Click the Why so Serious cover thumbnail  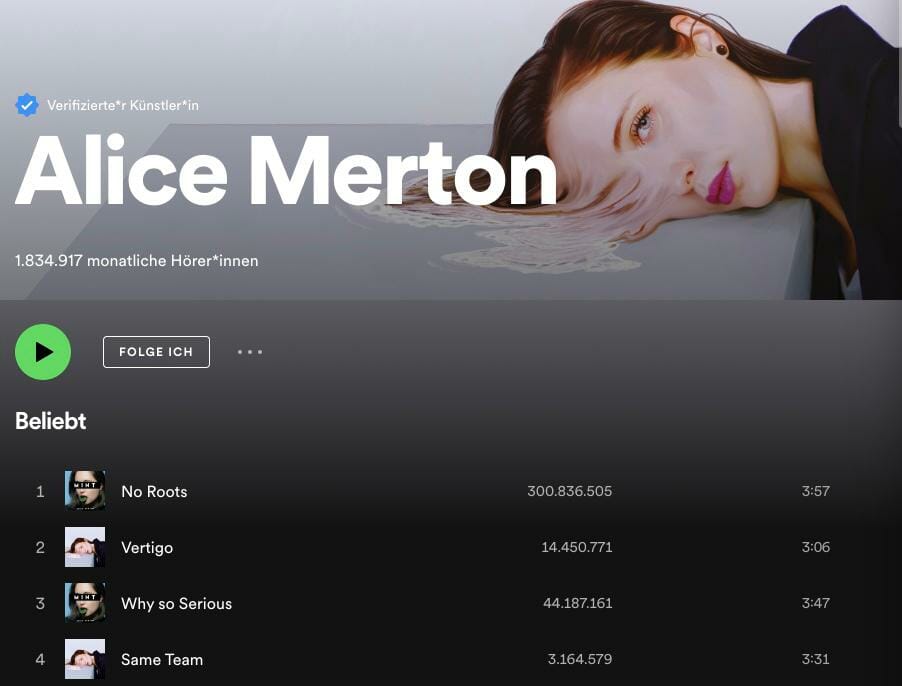[85, 603]
